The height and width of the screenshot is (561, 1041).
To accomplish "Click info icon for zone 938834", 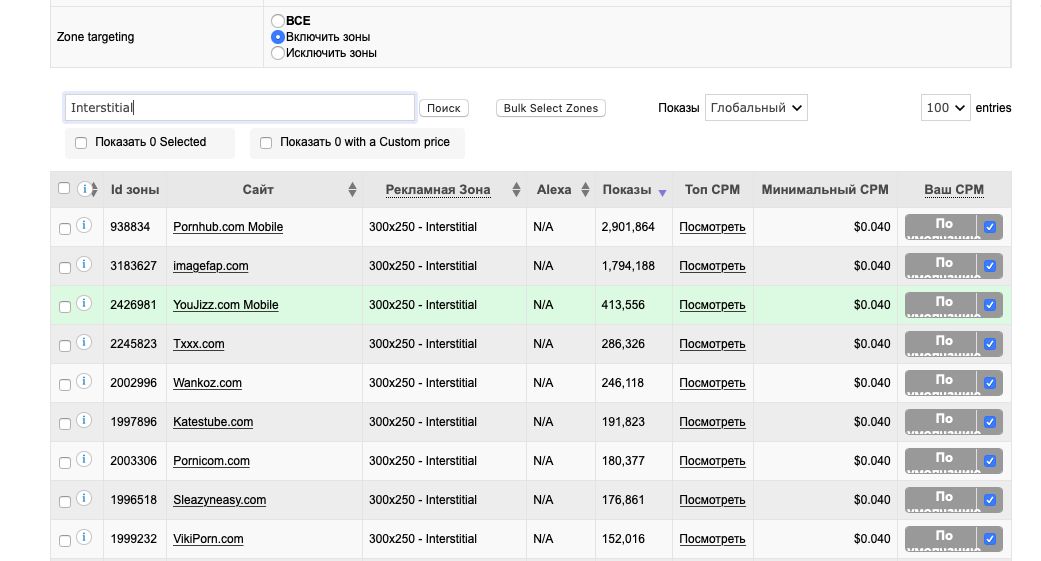I will coord(85,226).
